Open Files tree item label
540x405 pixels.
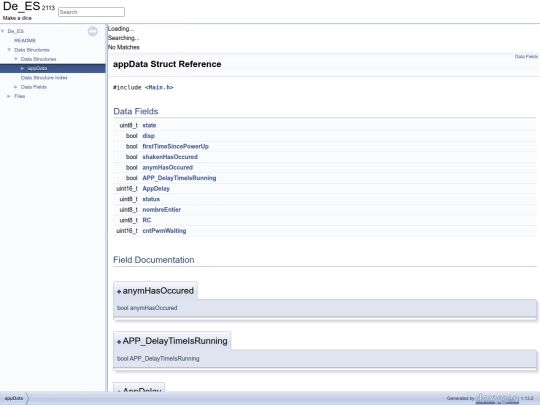[x=20, y=96]
